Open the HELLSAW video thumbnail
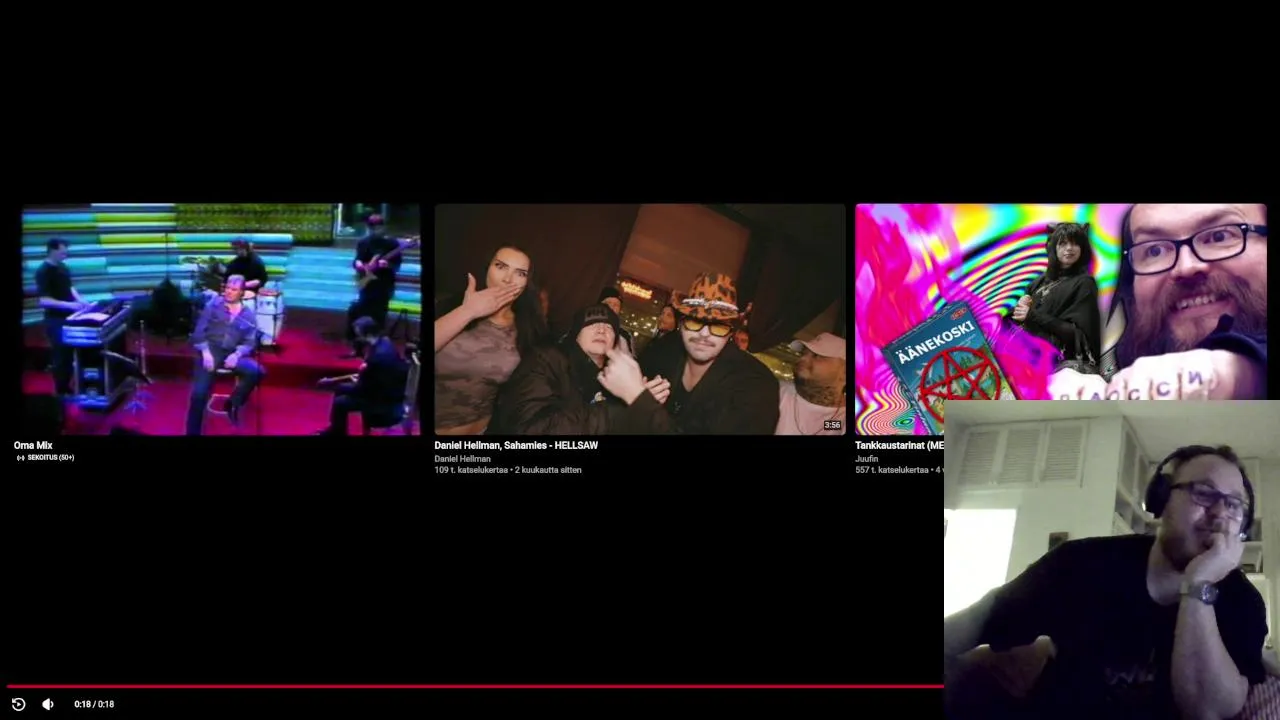The height and width of the screenshot is (720, 1280). [640, 319]
